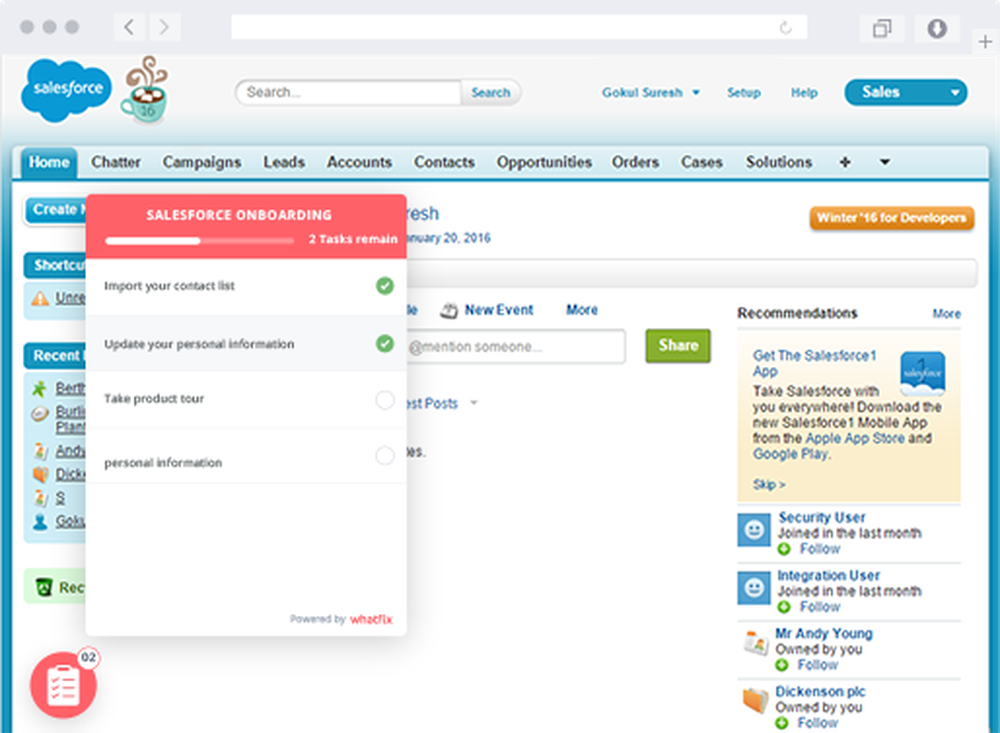Open the Orders tab
Viewport: 1000px width, 733px height.
pyautogui.click(x=635, y=162)
